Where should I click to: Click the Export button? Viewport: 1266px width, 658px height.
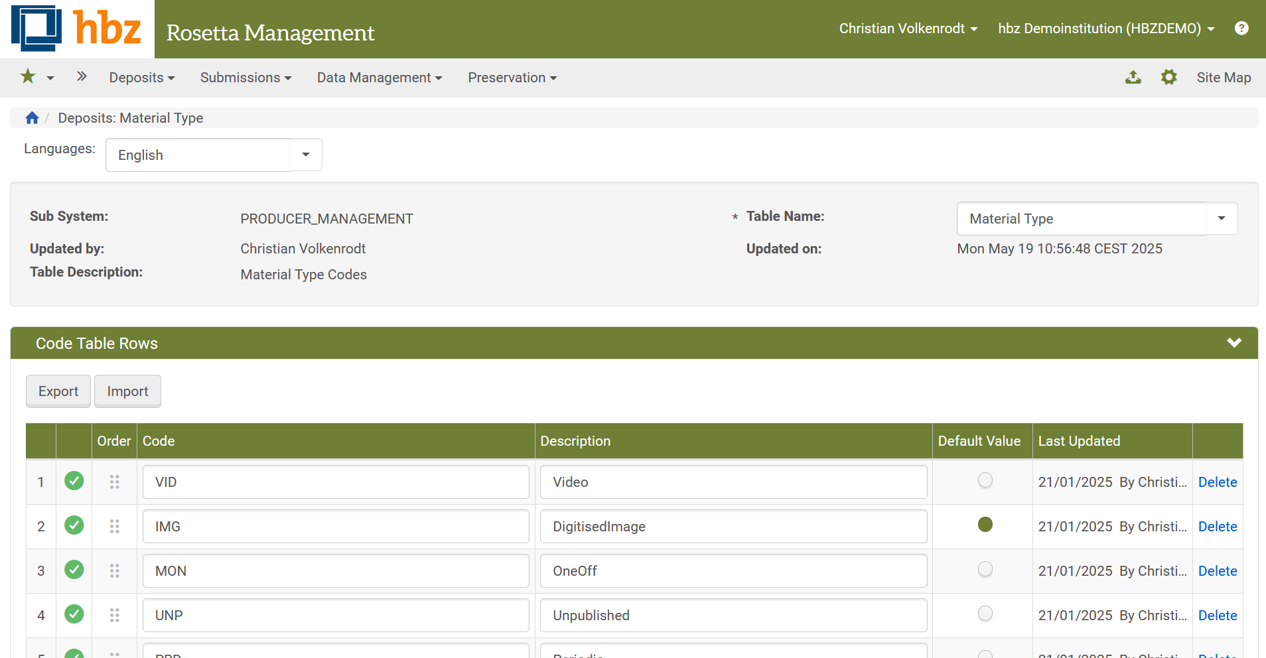pyautogui.click(x=57, y=391)
